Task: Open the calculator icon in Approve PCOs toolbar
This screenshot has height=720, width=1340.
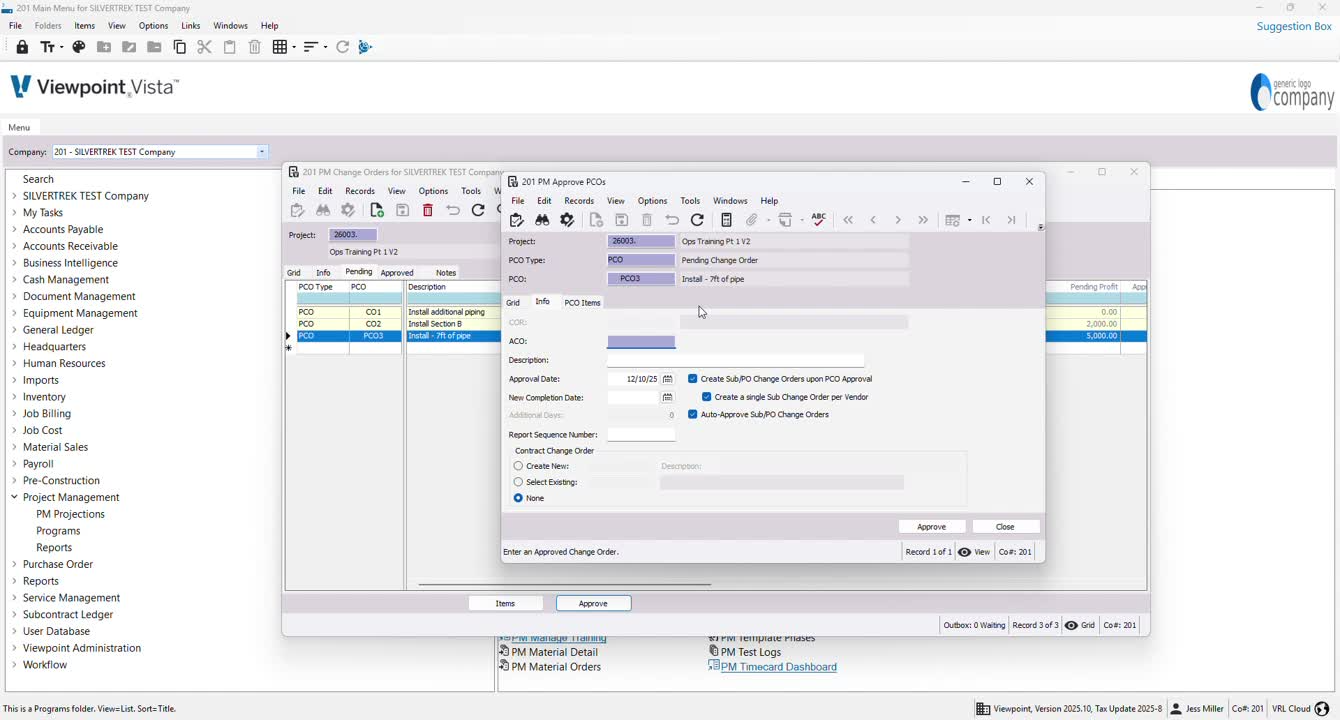Action: point(727,220)
